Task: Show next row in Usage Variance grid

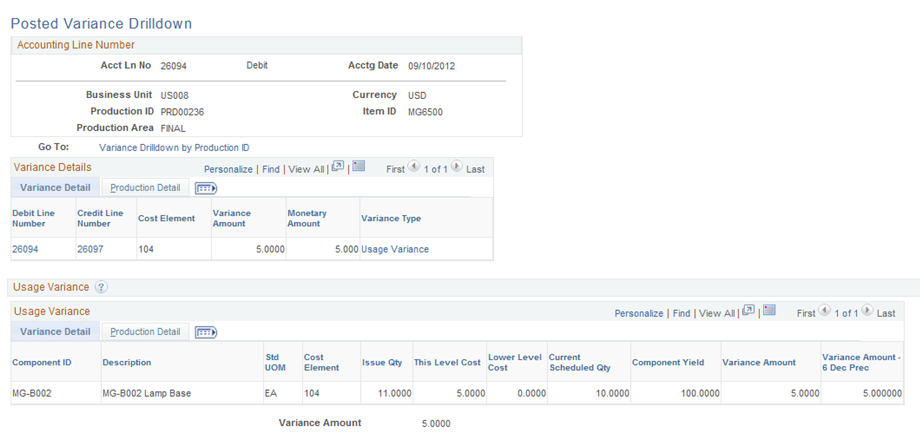Action: (x=868, y=311)
